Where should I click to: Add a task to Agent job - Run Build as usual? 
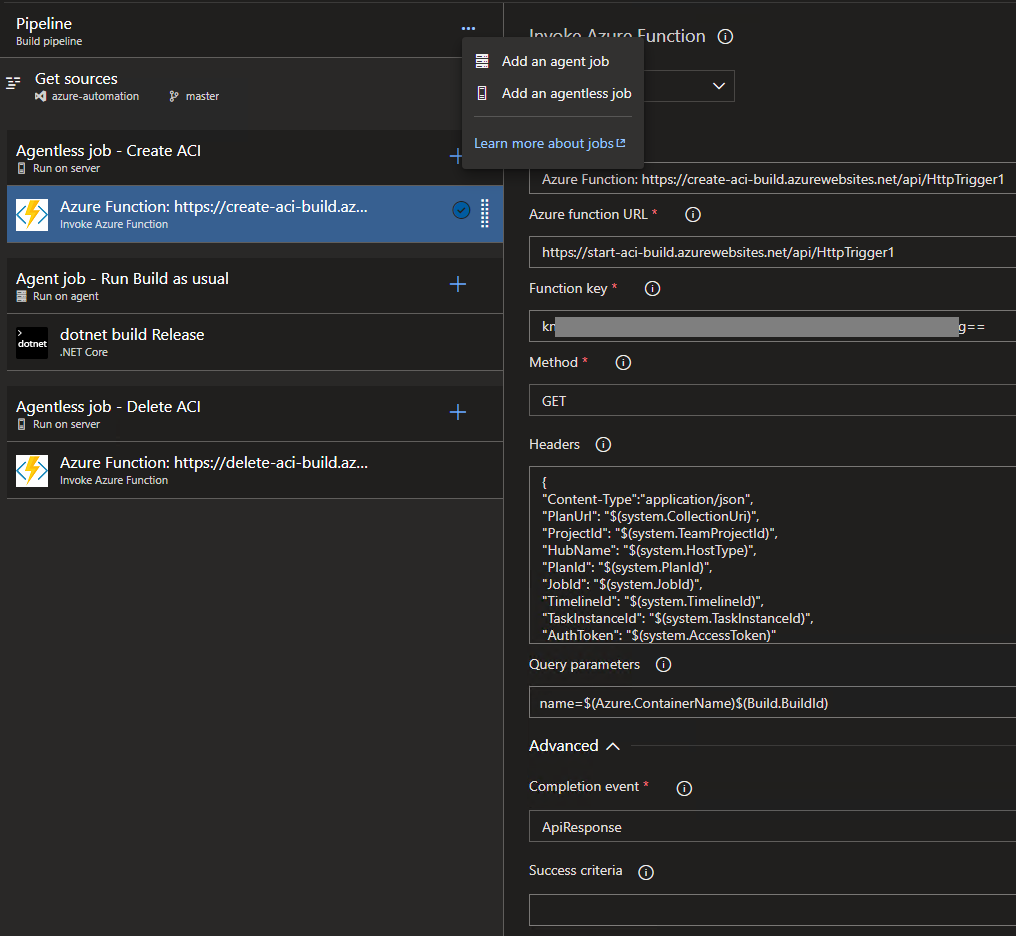pyautogui.click(x=458, y=284)
